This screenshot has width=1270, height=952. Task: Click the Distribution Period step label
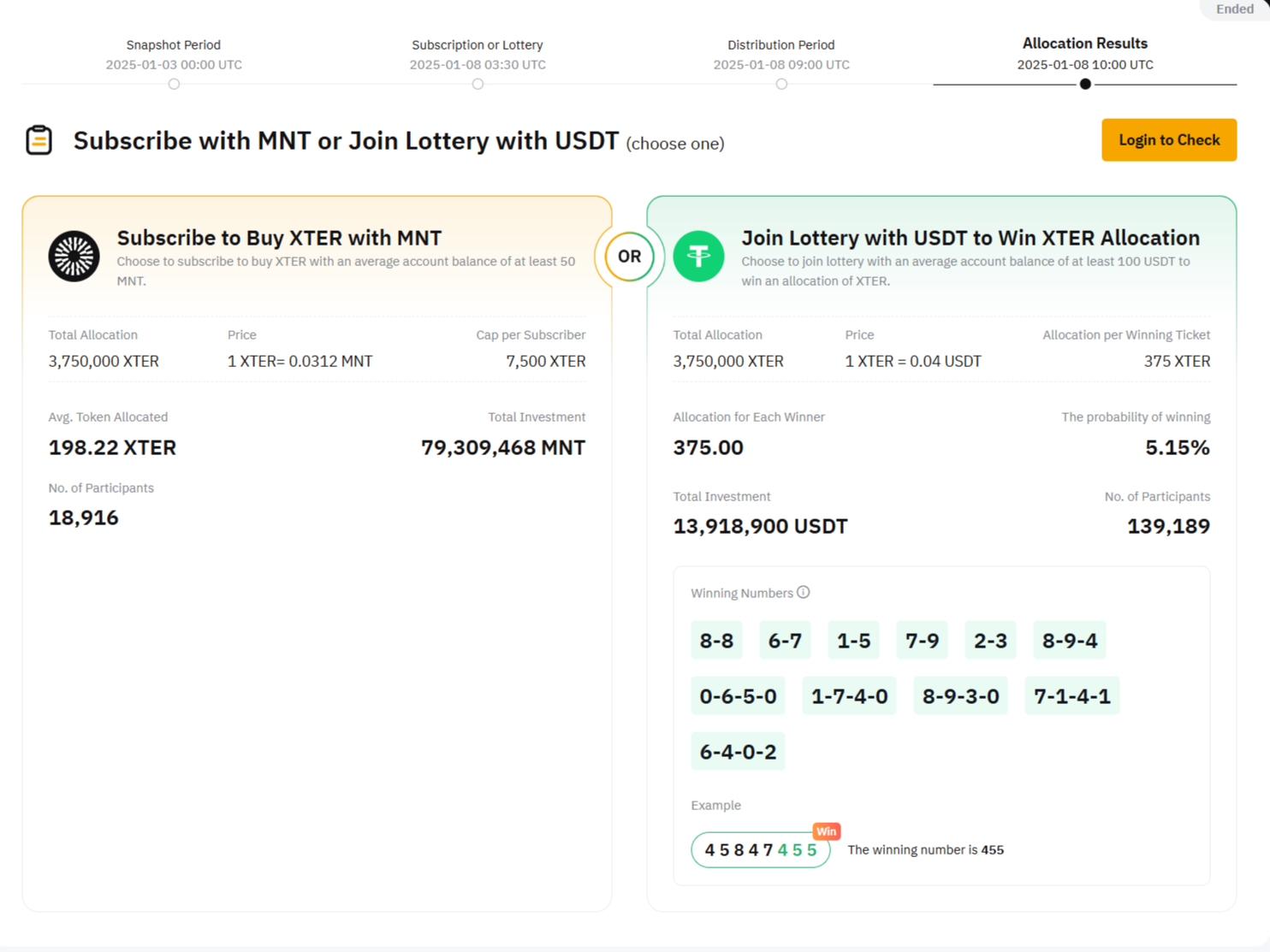pos(781,44)
